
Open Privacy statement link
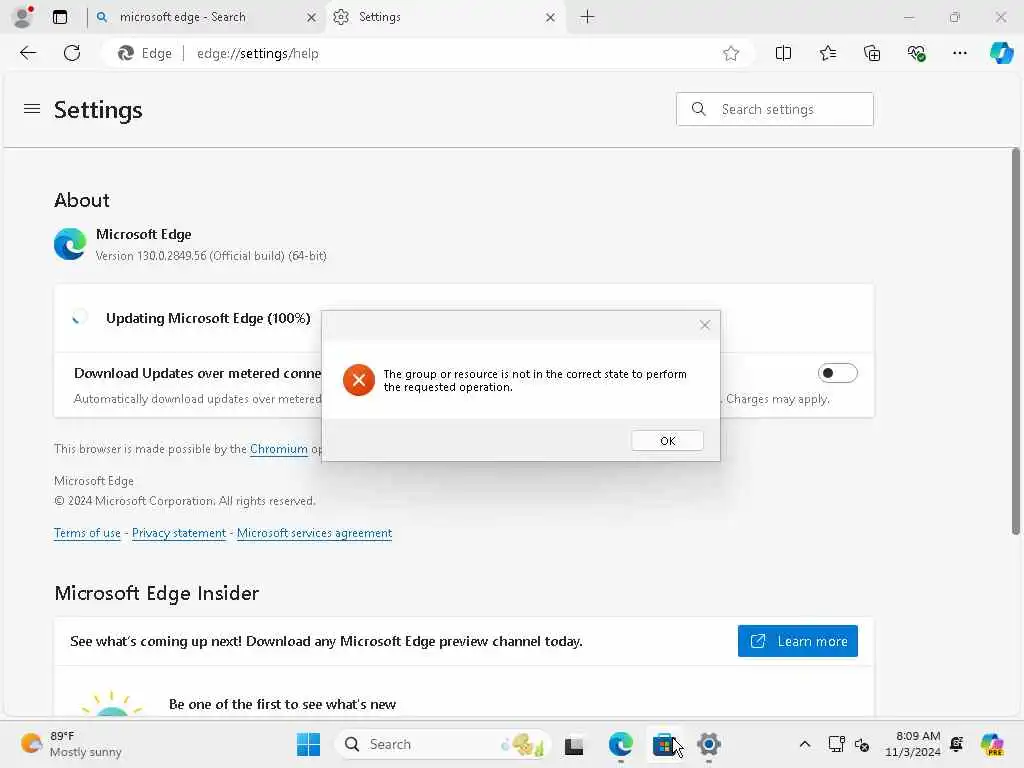(179, 533)
